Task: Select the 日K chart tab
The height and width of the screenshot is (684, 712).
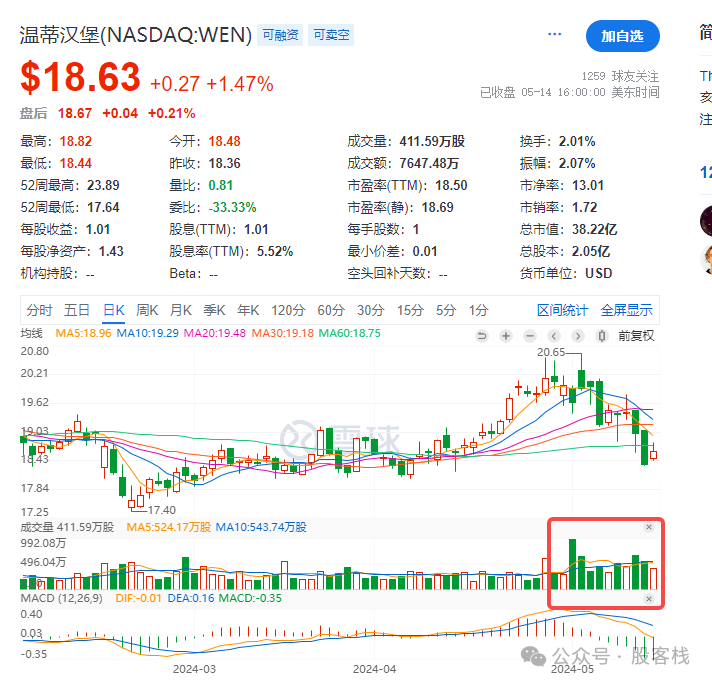Action: [114, 310]
